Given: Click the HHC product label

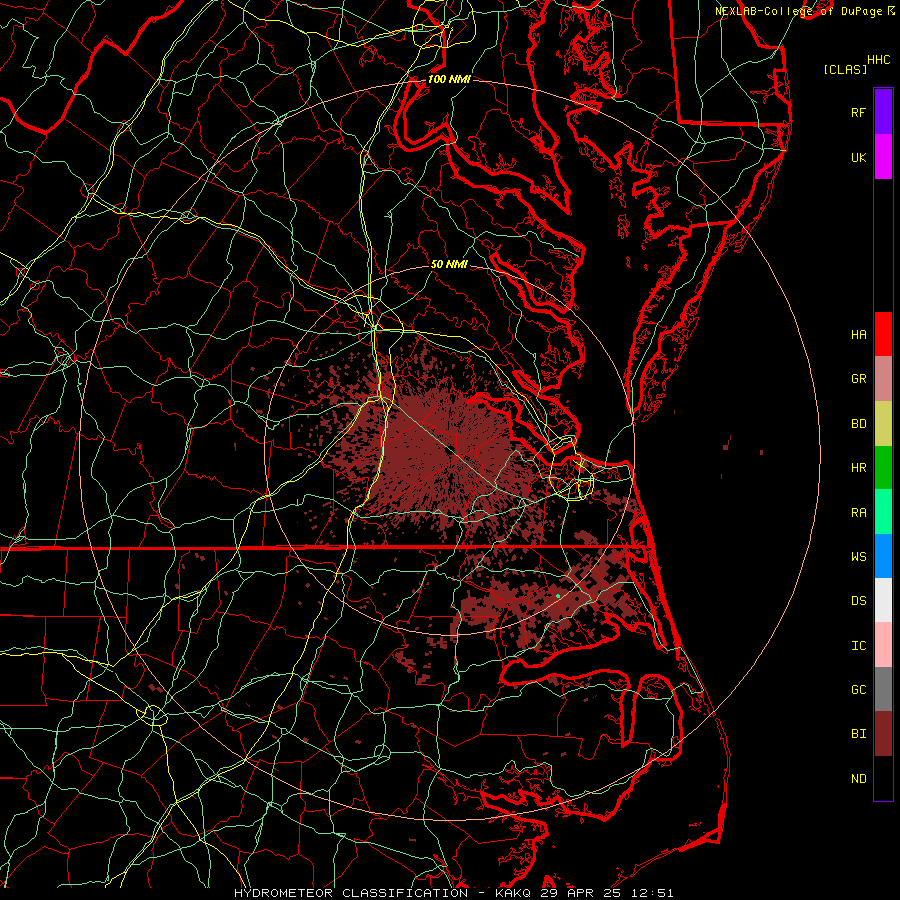Looking at the screenshot, I should tap(879, 60).
